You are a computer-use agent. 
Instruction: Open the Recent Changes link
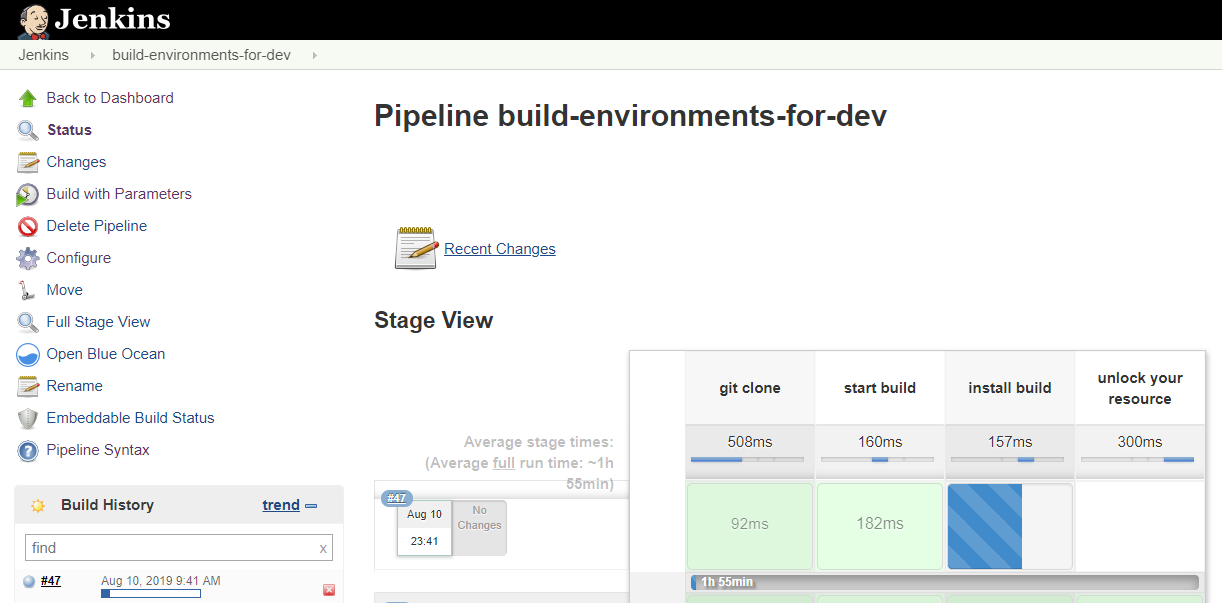(499, 249)
